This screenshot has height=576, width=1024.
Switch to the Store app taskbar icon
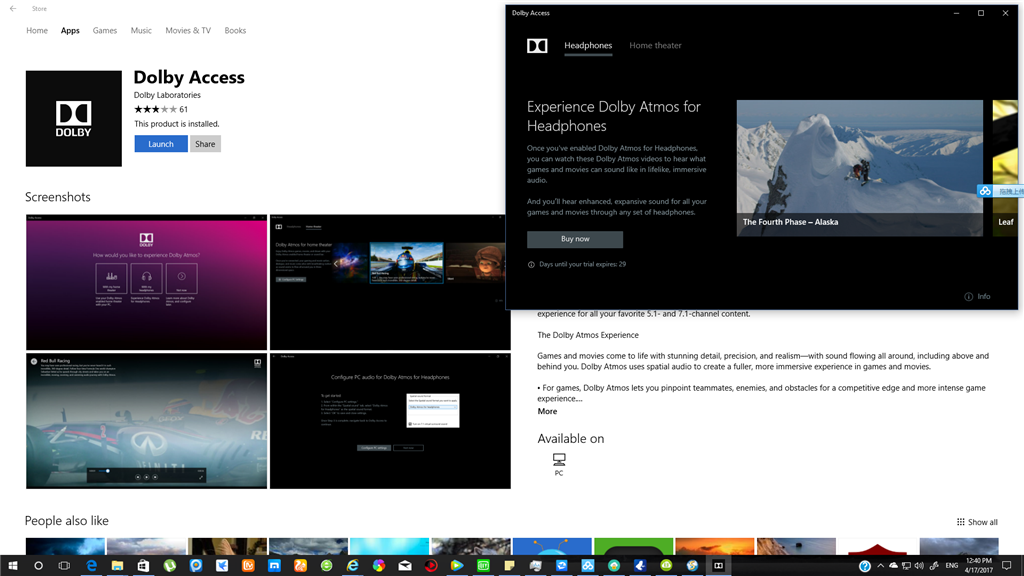pos(143,566)
